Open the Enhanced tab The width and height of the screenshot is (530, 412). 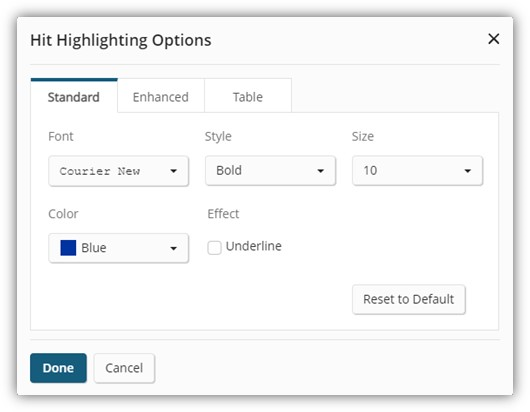coord(161,96)
